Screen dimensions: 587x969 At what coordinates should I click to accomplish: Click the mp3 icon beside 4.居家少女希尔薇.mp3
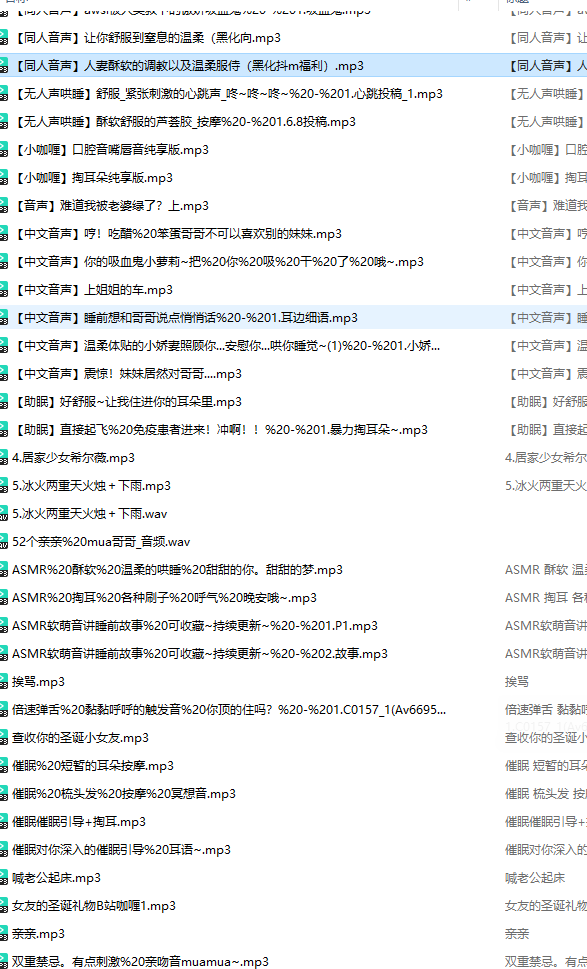(x=4, y=458)
